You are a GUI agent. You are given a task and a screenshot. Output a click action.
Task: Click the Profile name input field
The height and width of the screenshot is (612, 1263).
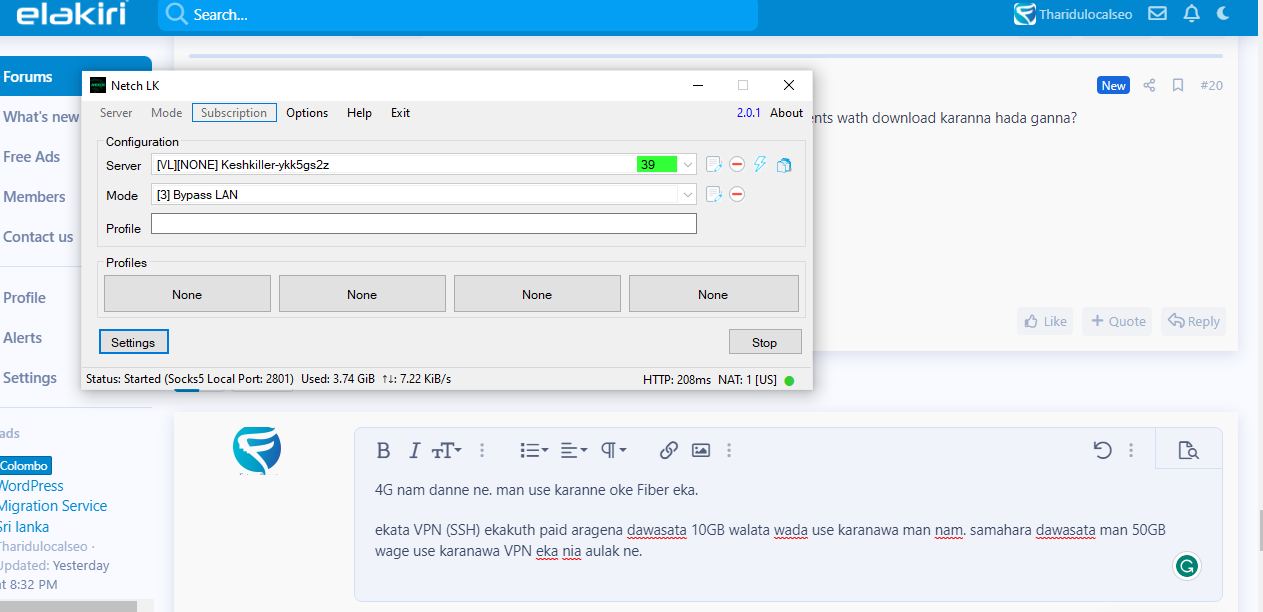coord(423,224)
